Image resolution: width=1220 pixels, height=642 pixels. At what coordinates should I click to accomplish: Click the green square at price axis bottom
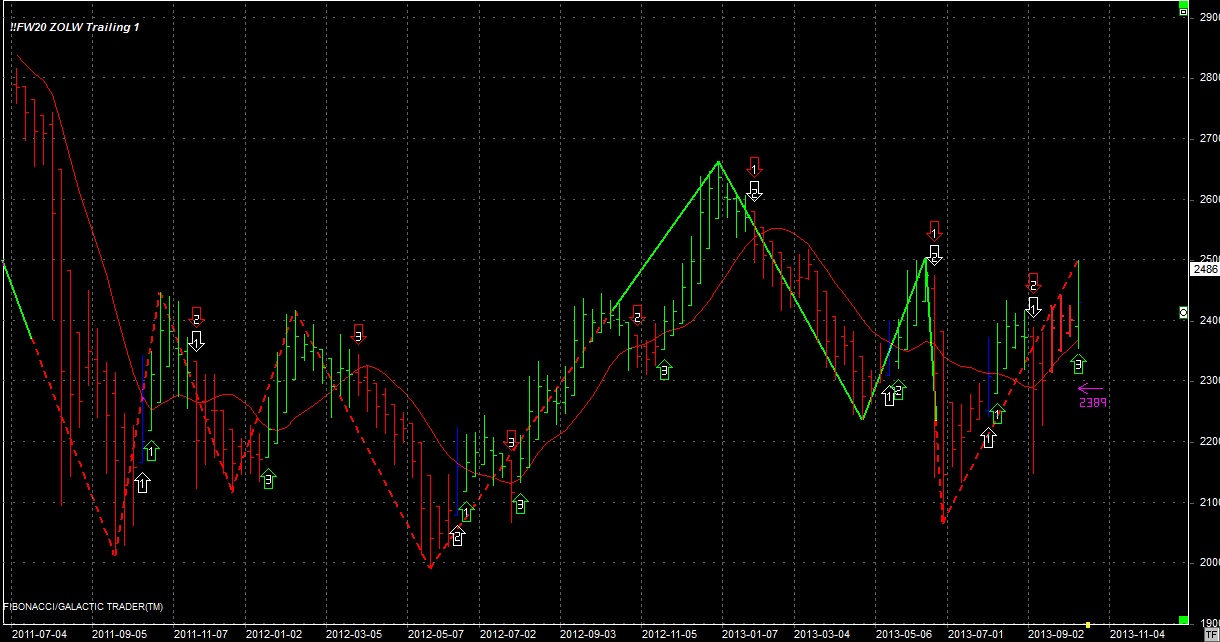pos(1183,622)
